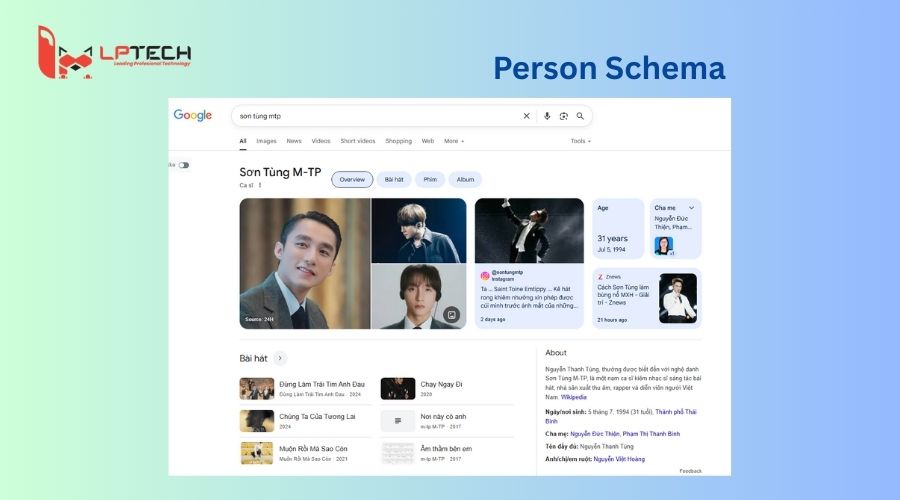Click the parent photo in Cha mẹ card
Image resolution: width=900 pixels, height=500 pixels.
[x=664, y=246]
